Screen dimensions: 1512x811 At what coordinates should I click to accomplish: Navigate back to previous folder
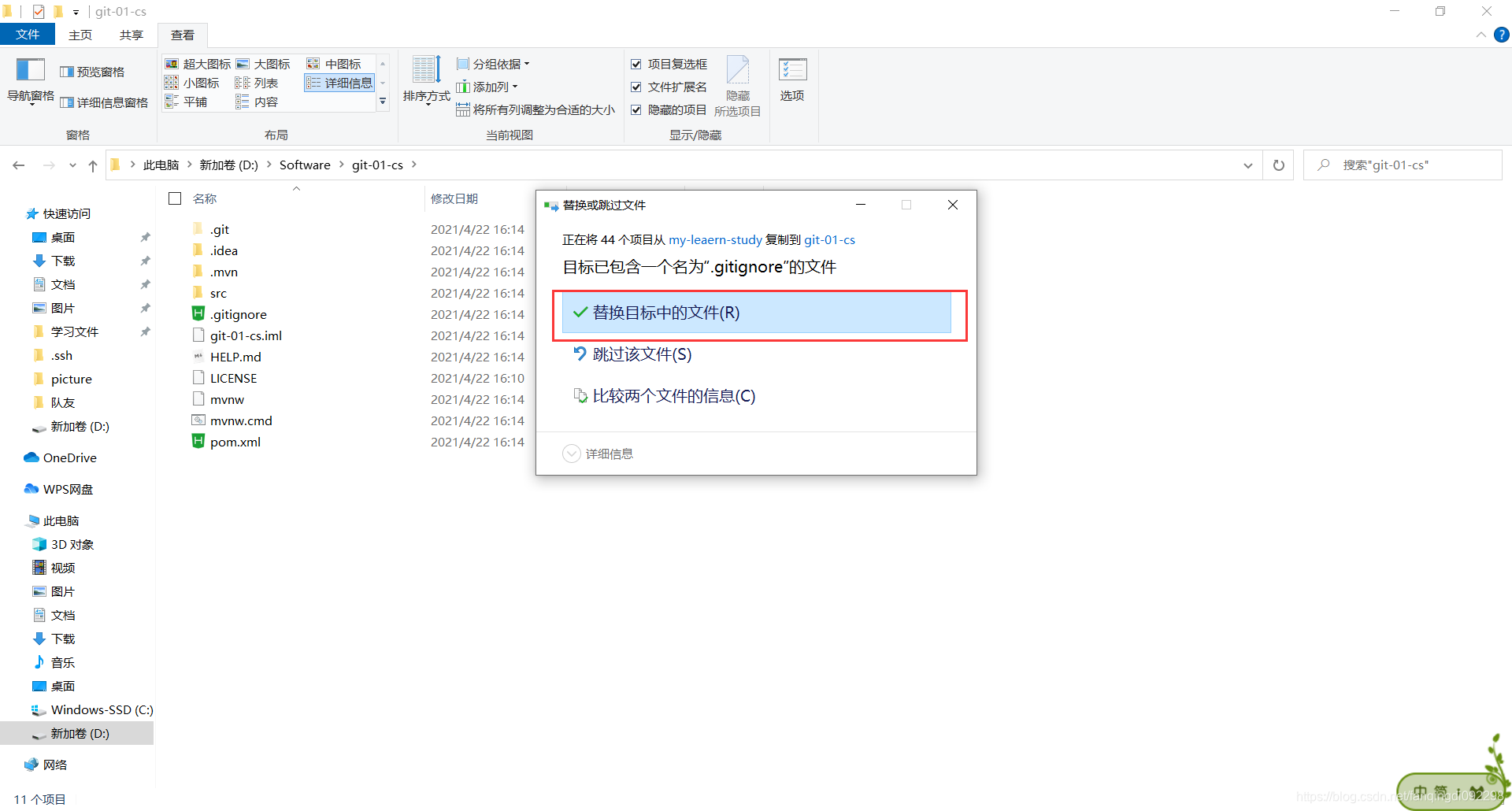[19, 165]
